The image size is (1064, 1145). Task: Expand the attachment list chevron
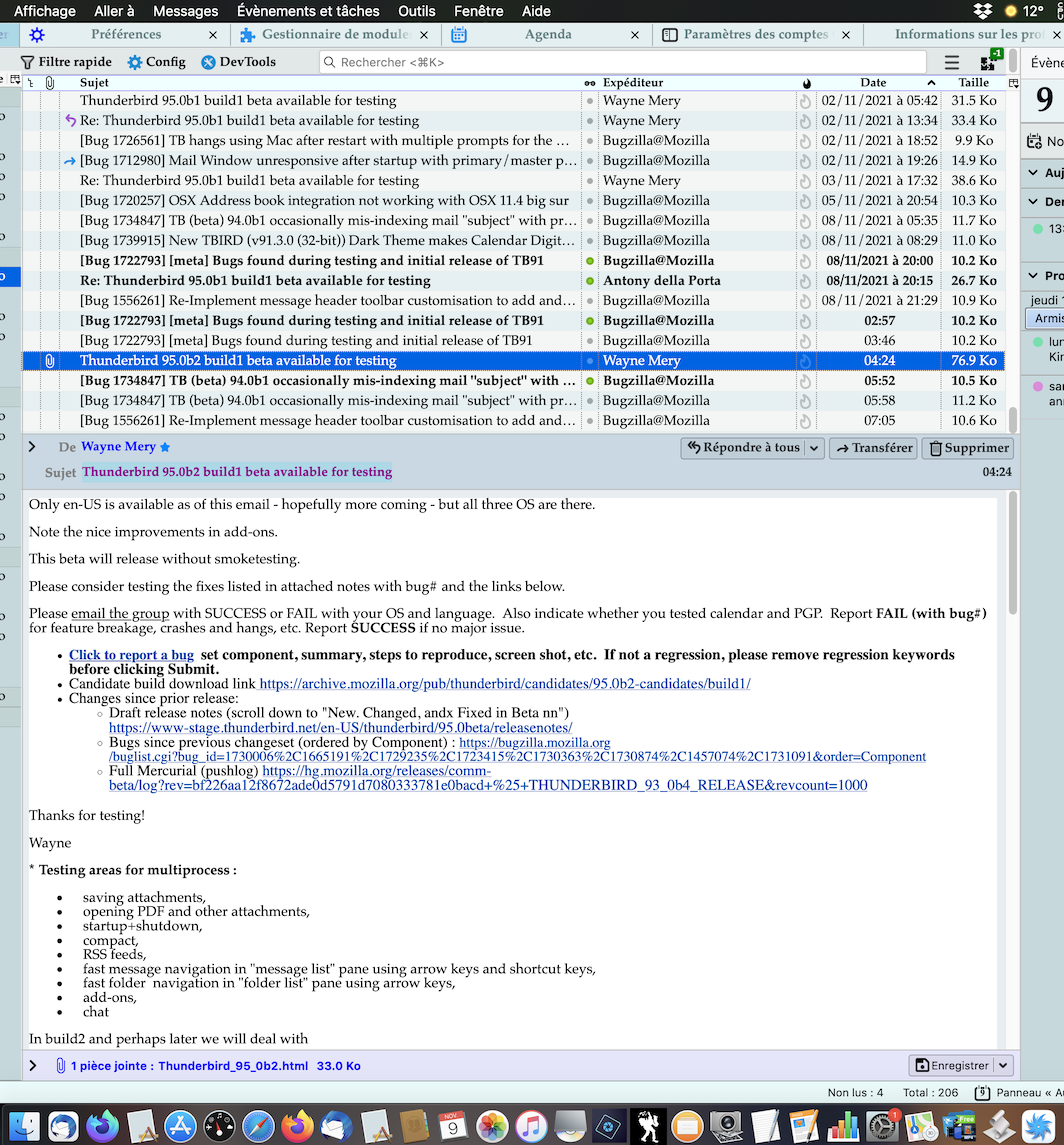(x=33, y=1066)
